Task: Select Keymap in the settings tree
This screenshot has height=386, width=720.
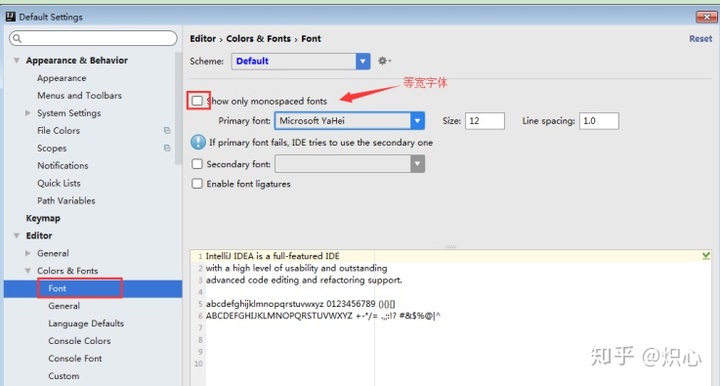Action: click(43, 218)
